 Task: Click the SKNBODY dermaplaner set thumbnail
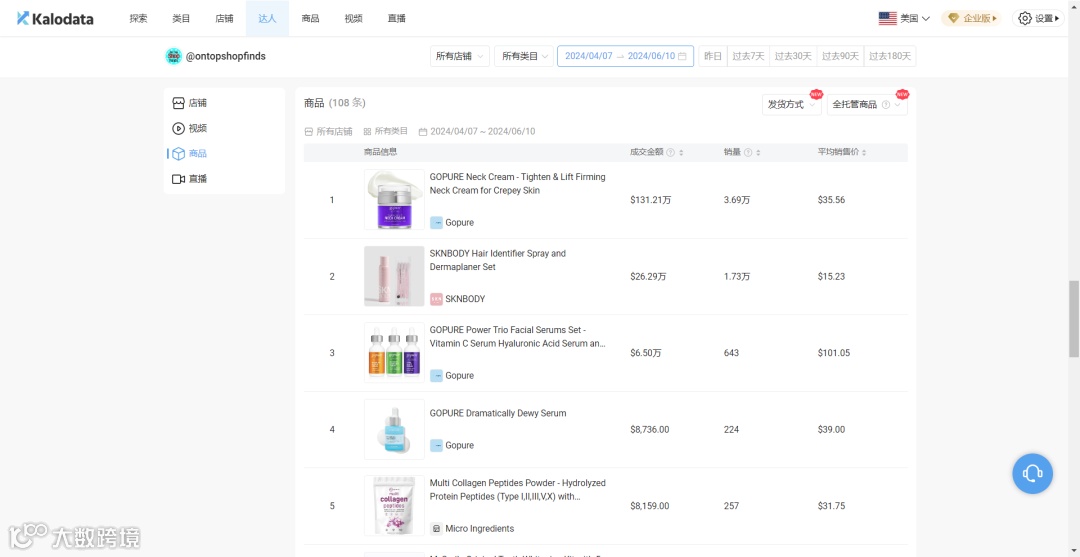[x=394, y=276]
